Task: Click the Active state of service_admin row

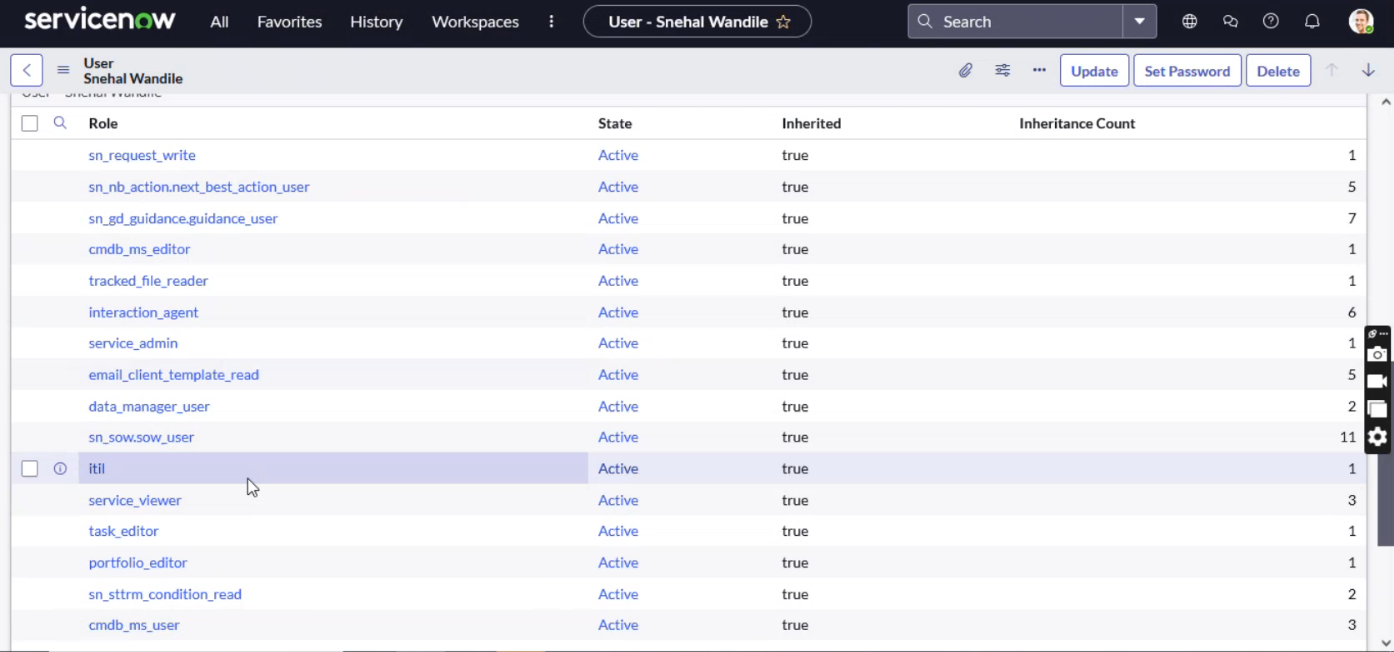Action: click(x=618, y=343)
